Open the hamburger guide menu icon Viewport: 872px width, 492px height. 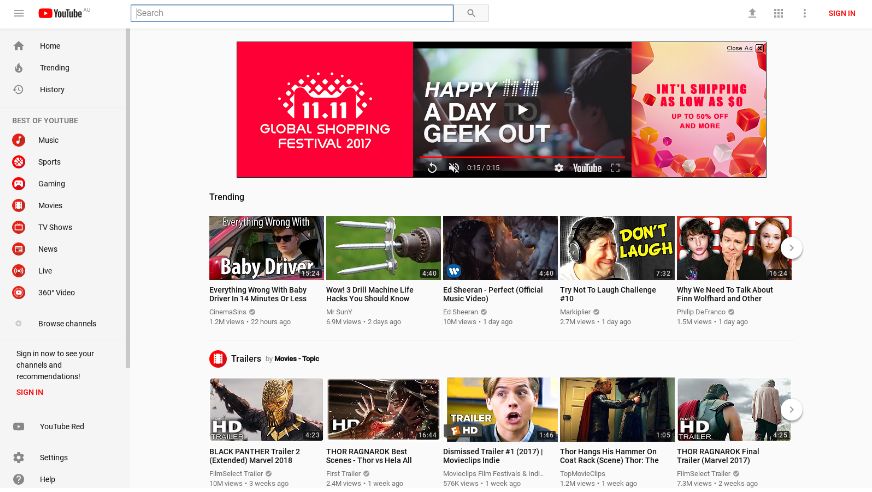(x=19, y=13)
